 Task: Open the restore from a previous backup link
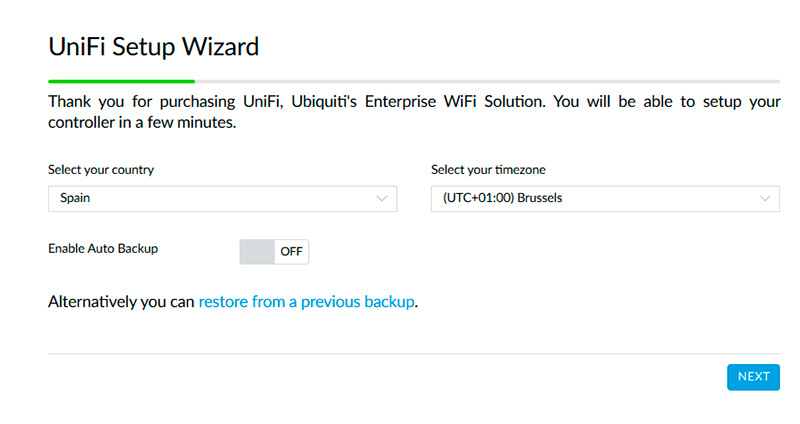pyautogui.click(x=306, y=301)
